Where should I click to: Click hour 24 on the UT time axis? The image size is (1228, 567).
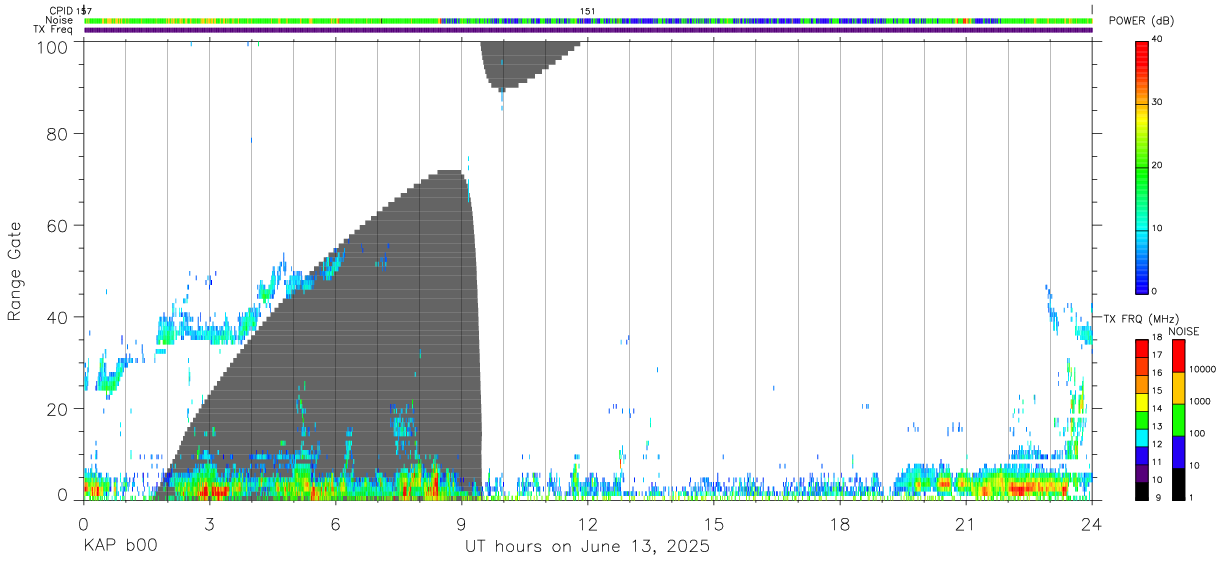1092,524
